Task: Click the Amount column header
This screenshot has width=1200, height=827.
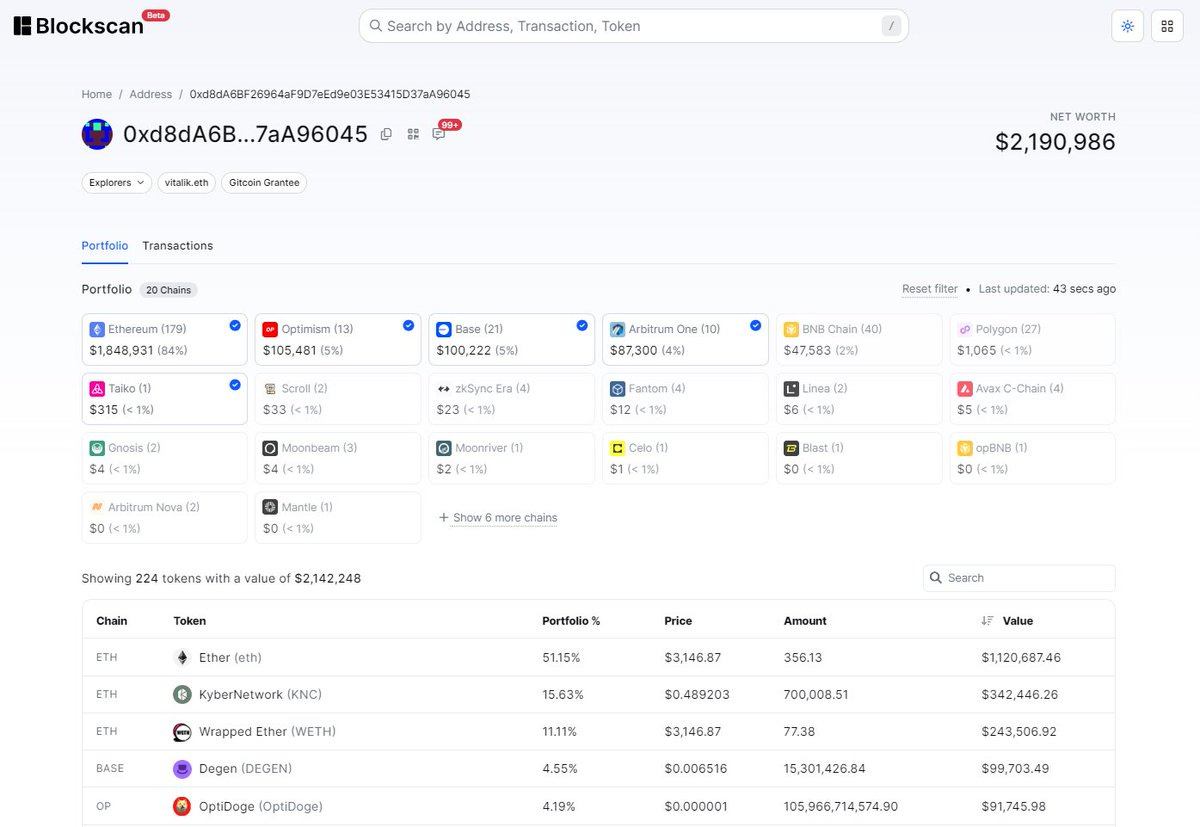Action: (805, 621)
